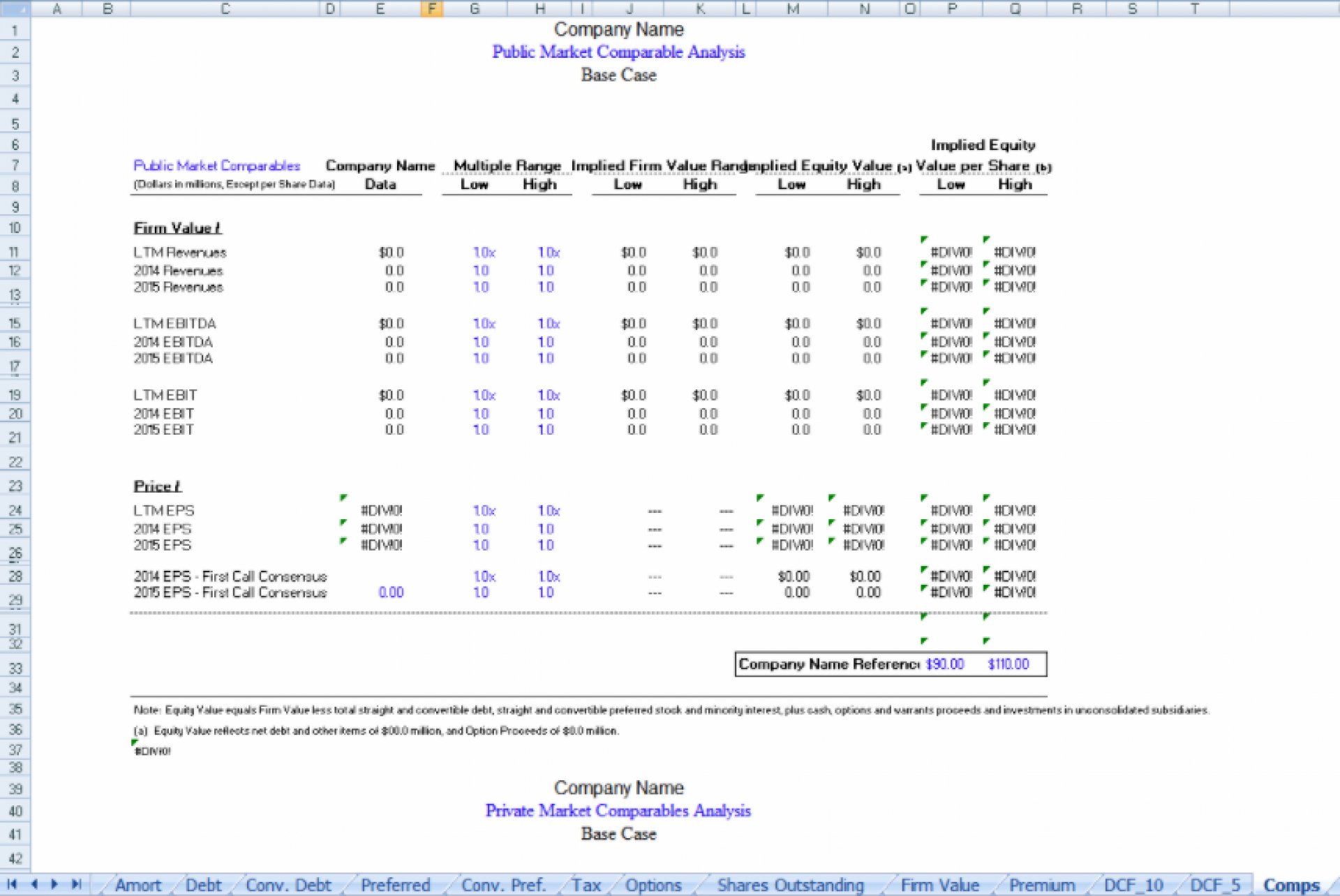This screenshot has width=1340, height=896.
Task: Click previous sheet tab arrow
Action: [33, 884]
